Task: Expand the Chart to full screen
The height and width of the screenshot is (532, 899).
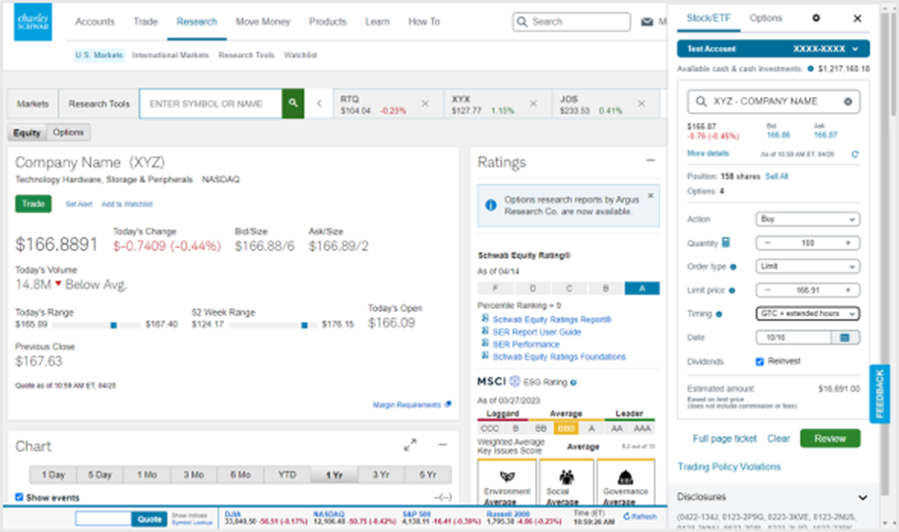Action: point(410,446)
